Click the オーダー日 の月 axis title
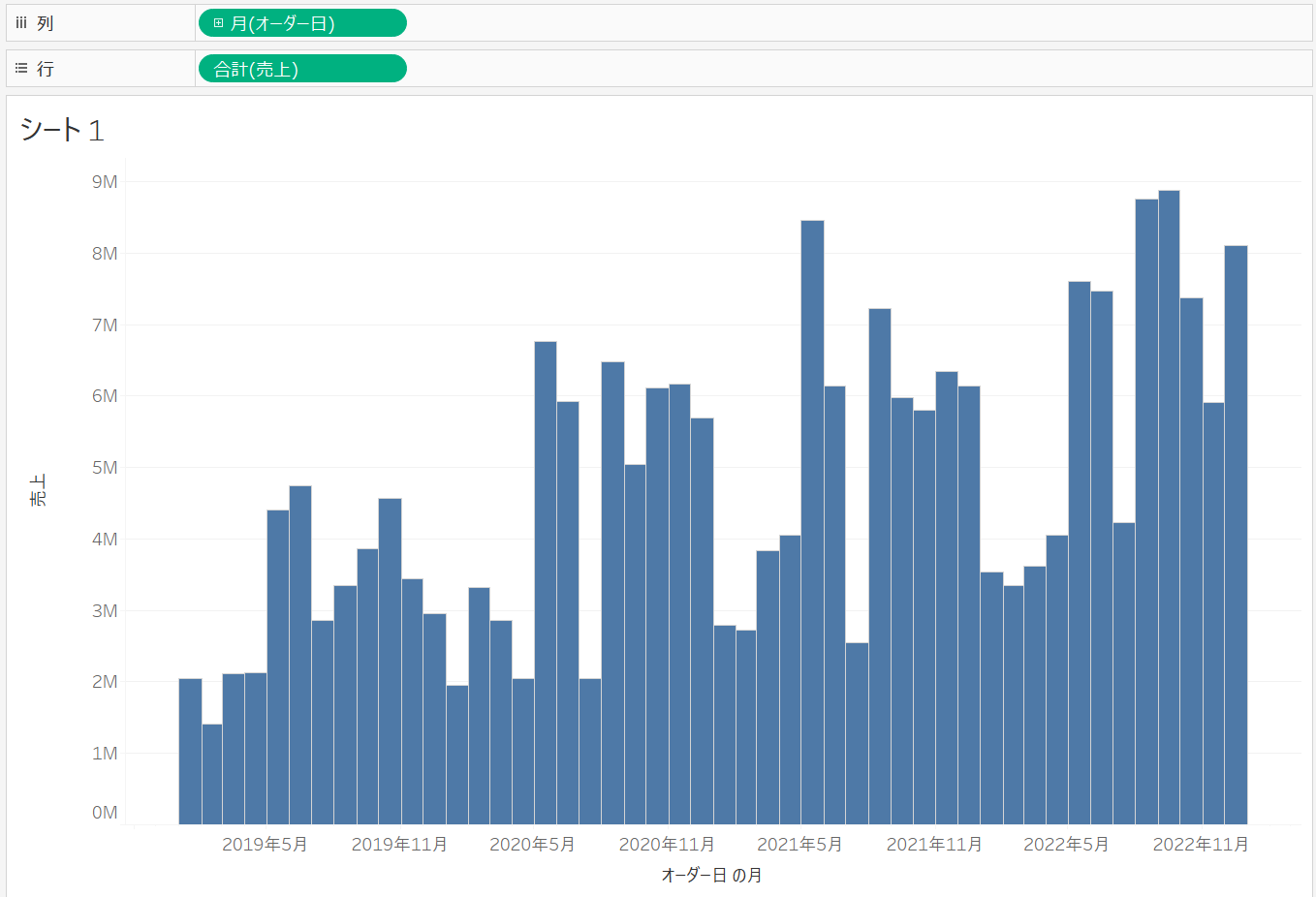The width and height of the screenshot is (1316, 897). click(x=711, y=875)
